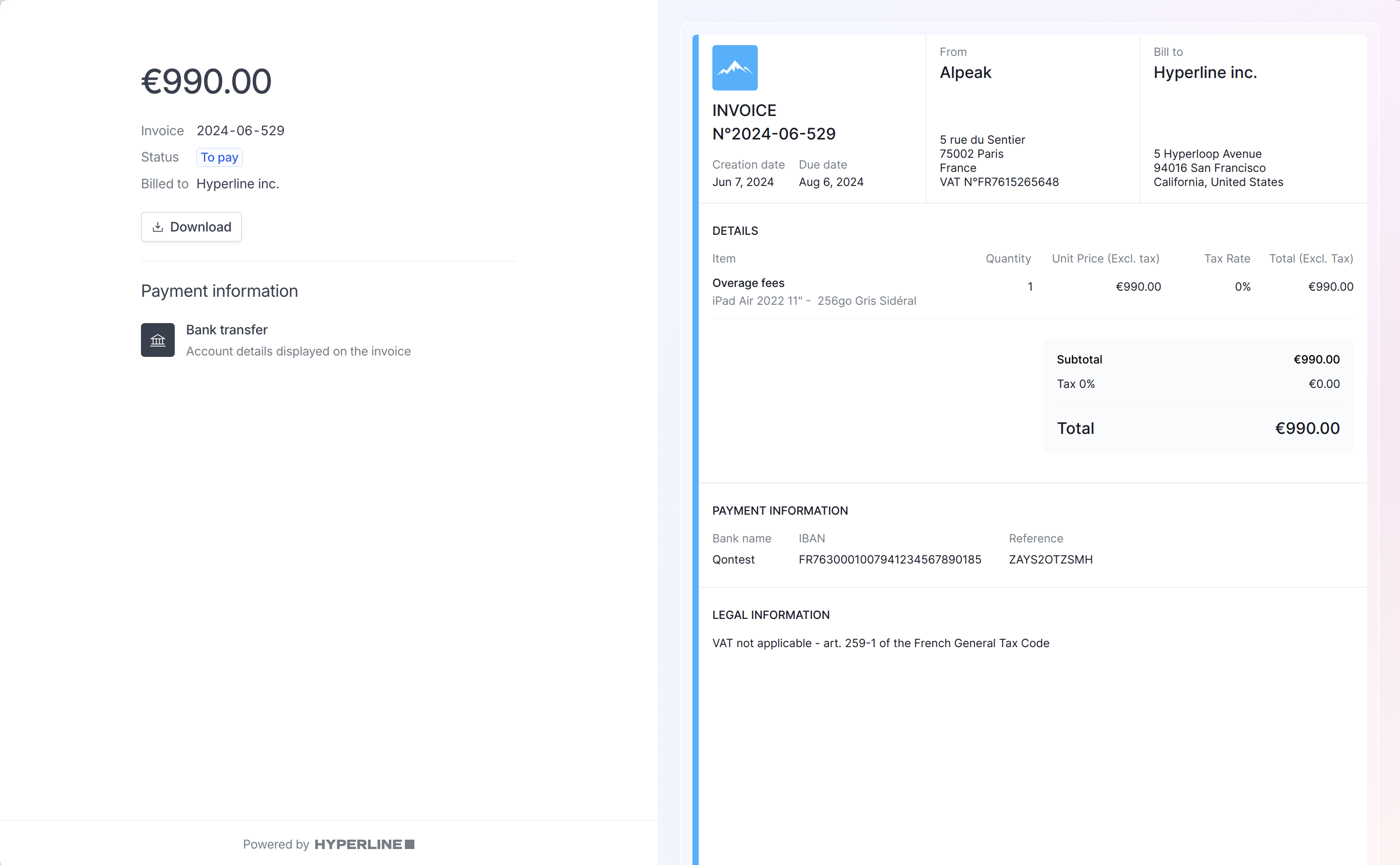Click Unit Price (Excl. tax) header
The image size is (1400, 865).
[x=1105, y=259]
